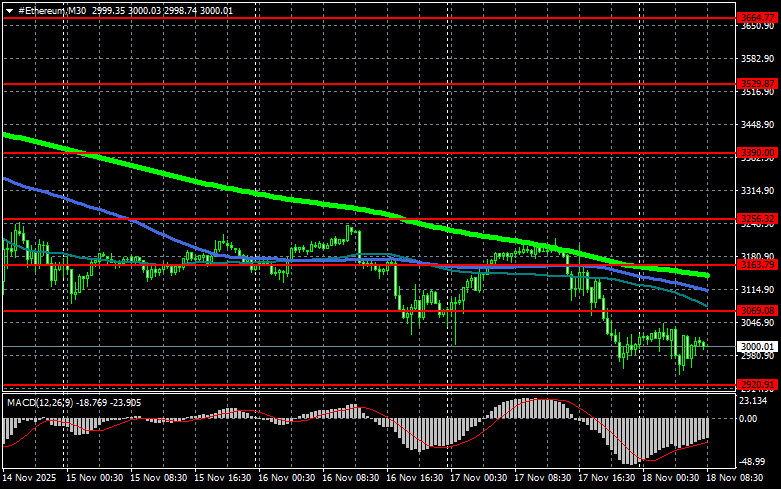This screenshot has height=489, width=781.
Task: Click the 3582.90 price axis value
Action: click(757, 59)
